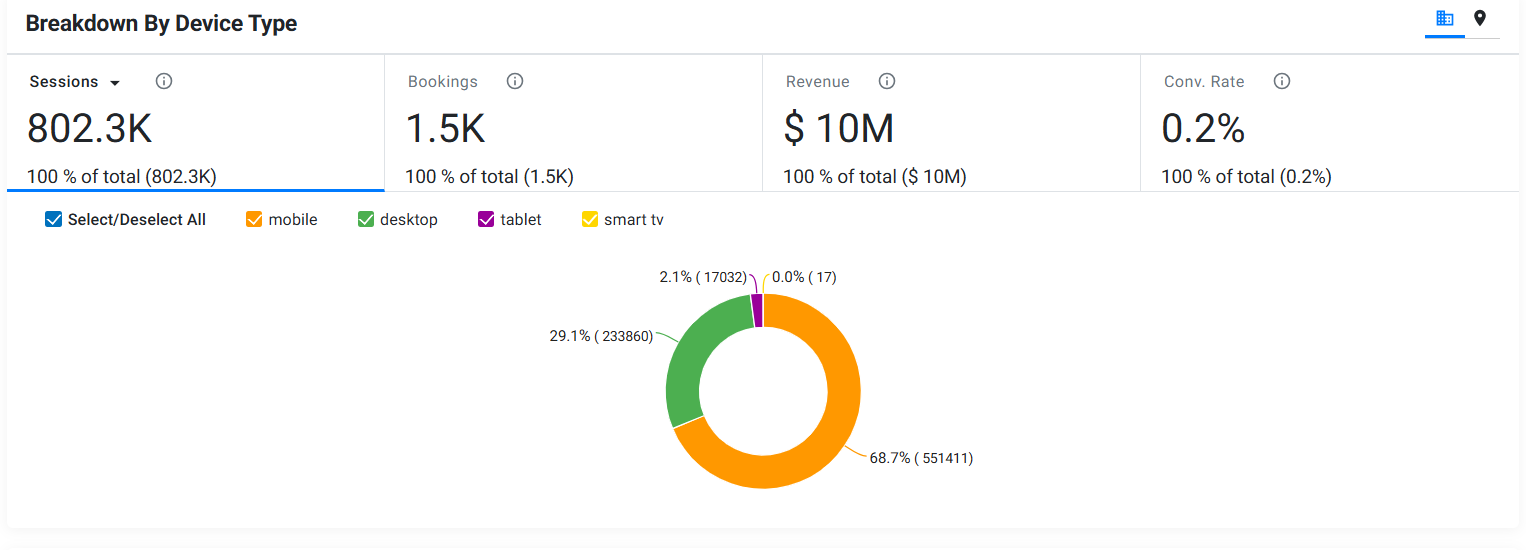Switch to the table grid view icon
The image size is (1526, 550).
click(x=1444, y=18)
